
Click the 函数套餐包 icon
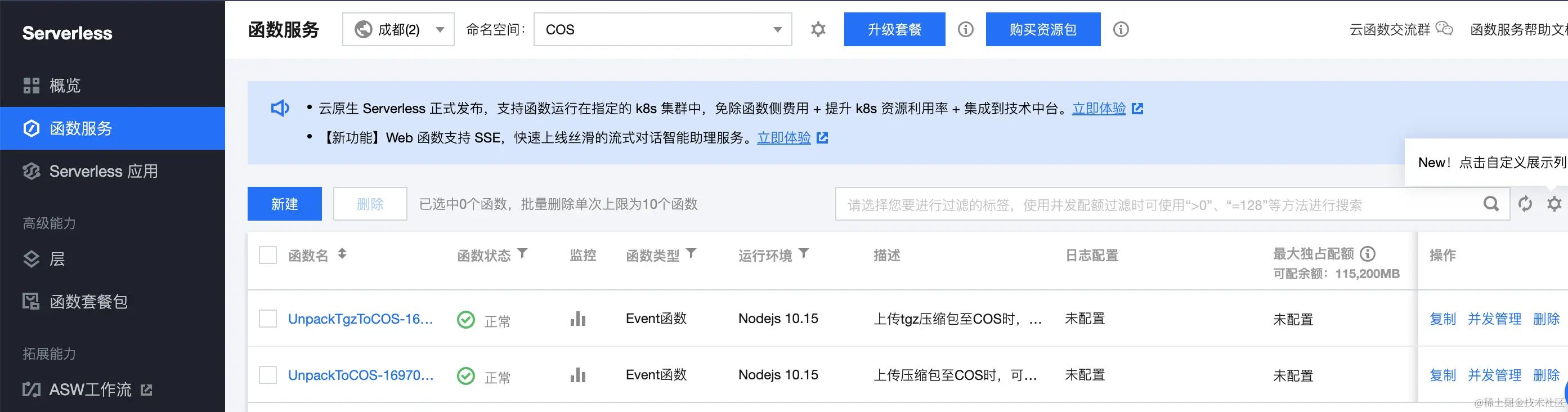pos(31,302)
